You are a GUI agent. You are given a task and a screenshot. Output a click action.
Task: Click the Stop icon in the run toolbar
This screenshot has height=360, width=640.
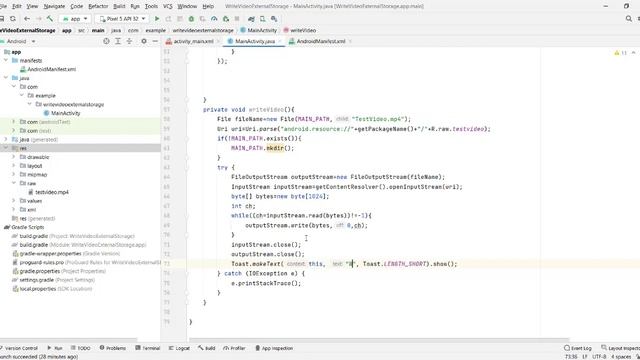[237, 19]
